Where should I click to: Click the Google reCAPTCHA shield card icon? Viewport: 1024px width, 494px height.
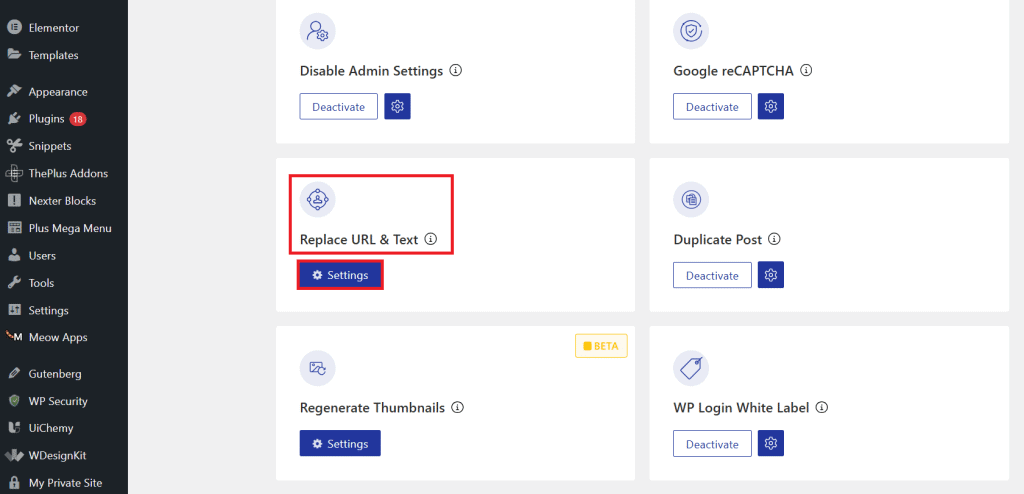(691, 31)
